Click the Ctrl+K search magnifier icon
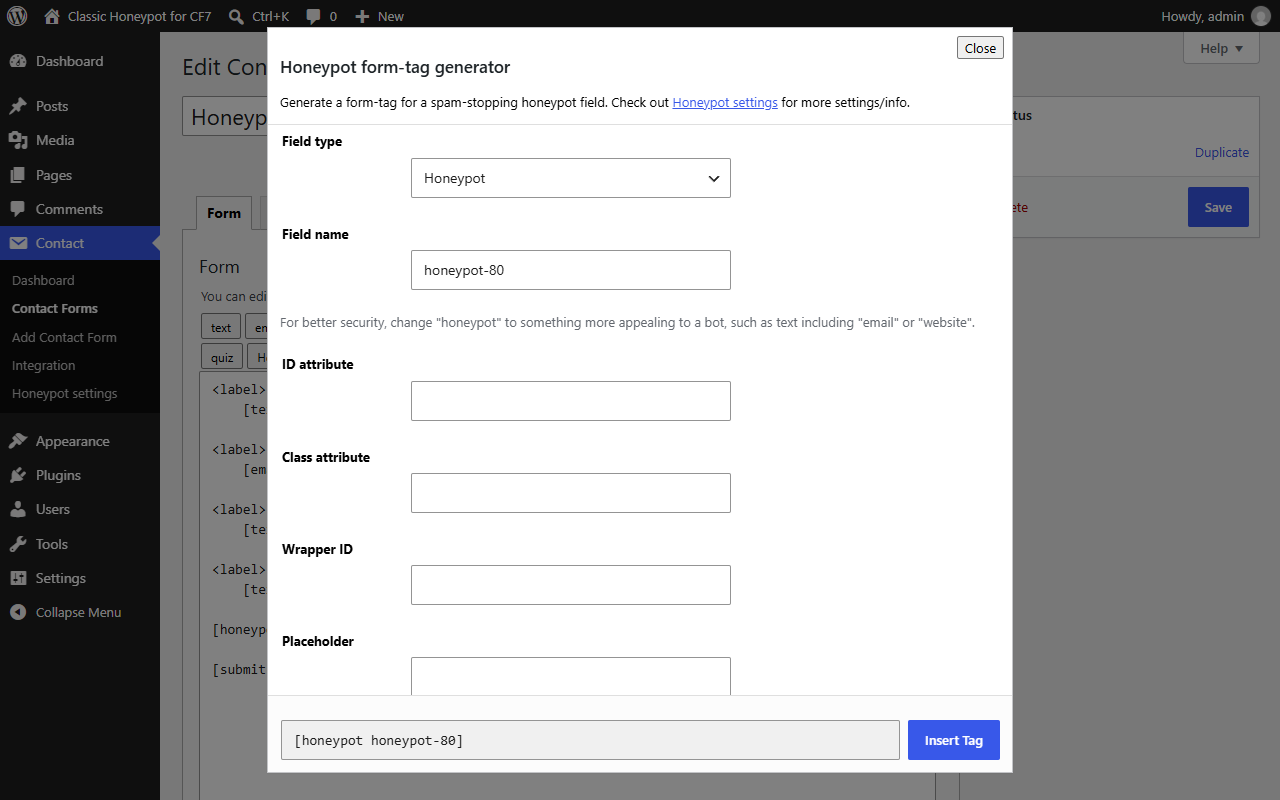The height and width of the screenshot is (800, 1280). click(x=236, y=16)
